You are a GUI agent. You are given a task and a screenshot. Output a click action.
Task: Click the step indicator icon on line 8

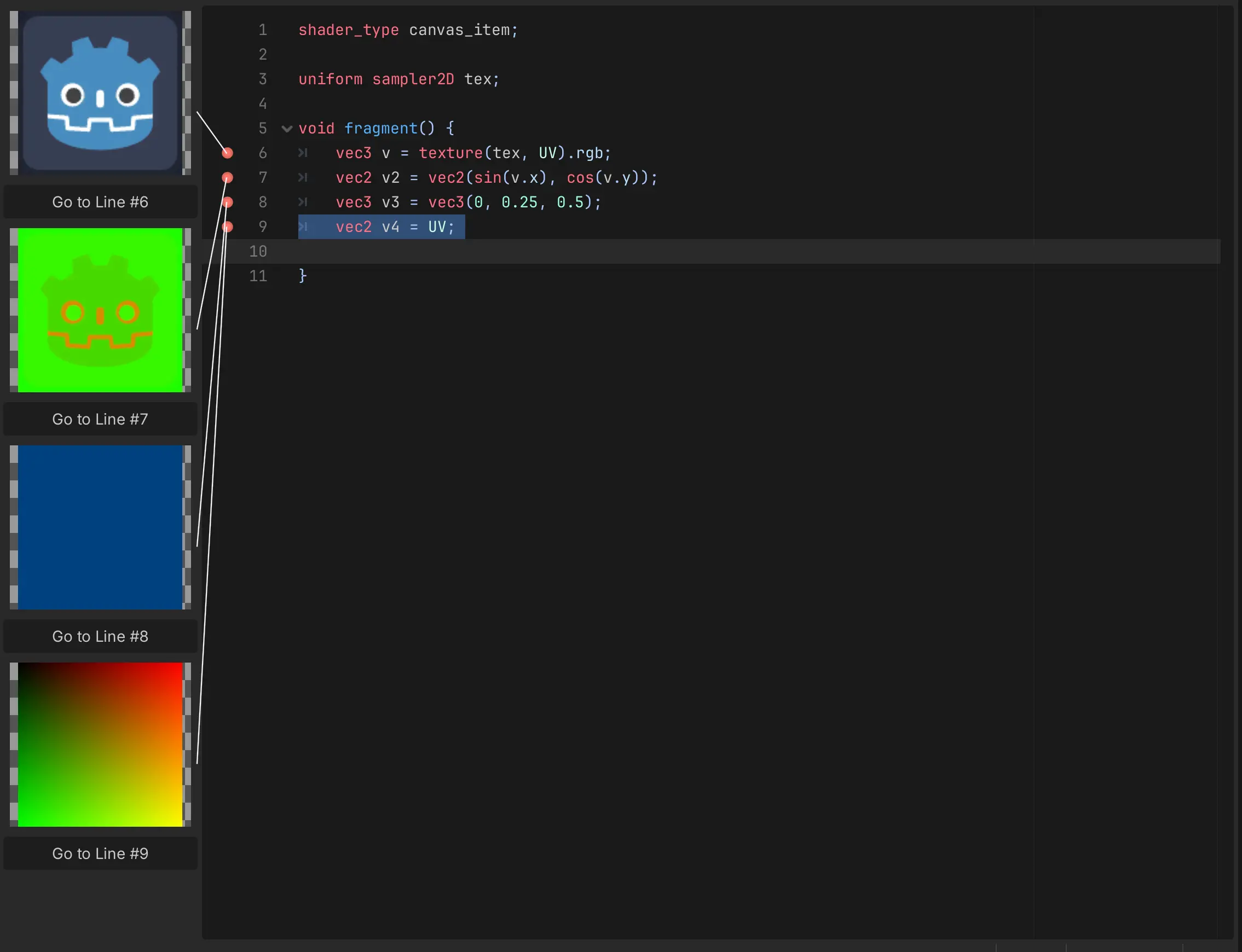[304, 202]
